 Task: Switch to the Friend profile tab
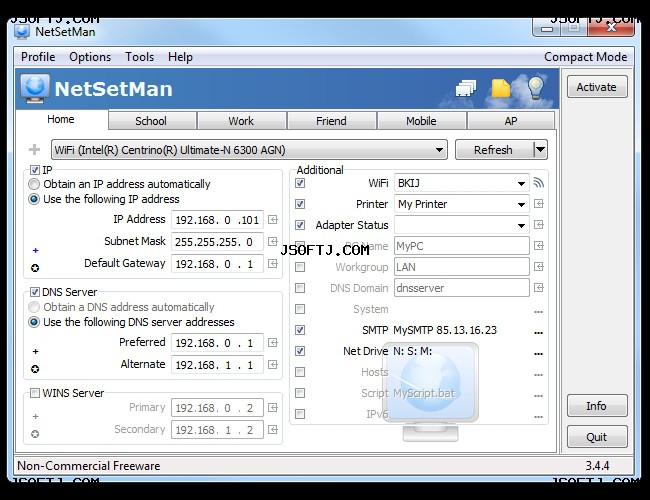point(331,121)
